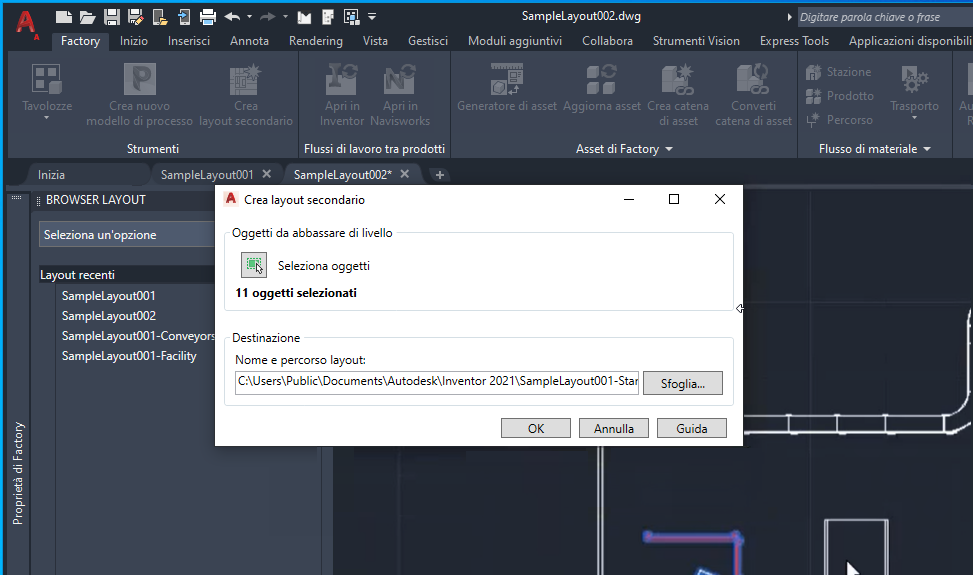Viewport: 973px width, 575px height.
Task: Open from web and mobile icon
Action: 159,17
